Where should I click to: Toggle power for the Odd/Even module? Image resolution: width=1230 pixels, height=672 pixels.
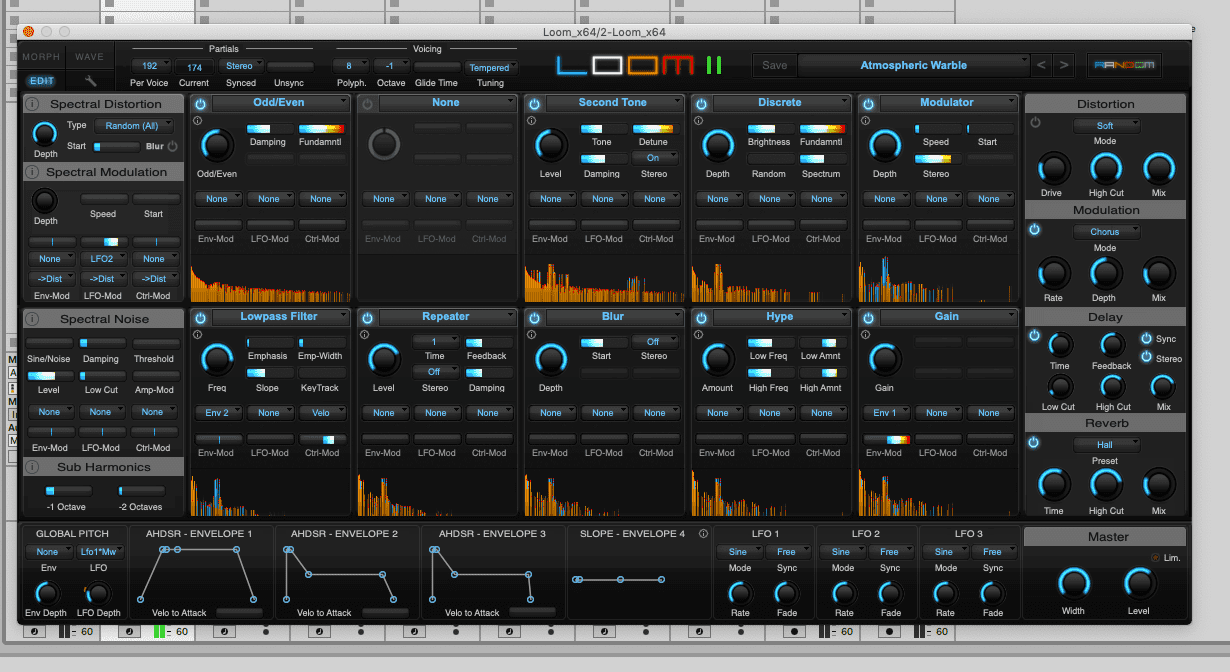(x=199, y=104)
